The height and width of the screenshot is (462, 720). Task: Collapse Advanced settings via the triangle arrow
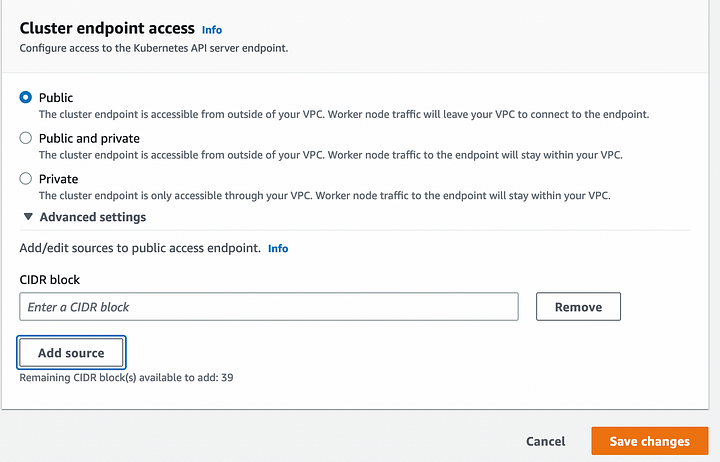[x=28, y=216]
